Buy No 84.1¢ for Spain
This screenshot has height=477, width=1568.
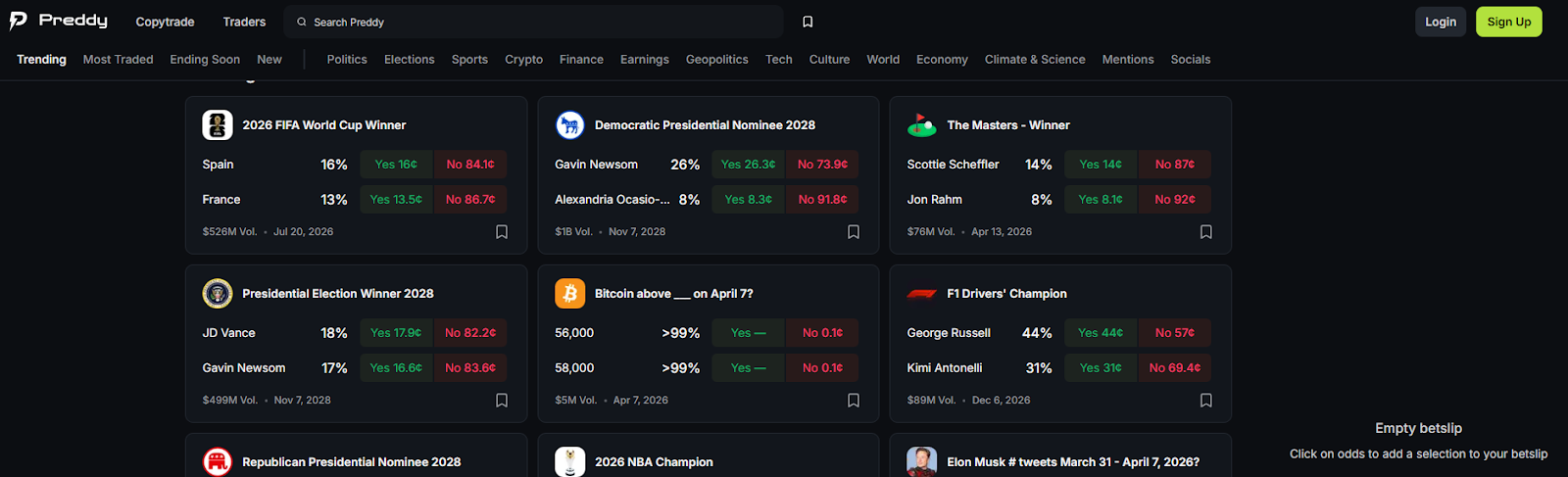coord(470,165)
